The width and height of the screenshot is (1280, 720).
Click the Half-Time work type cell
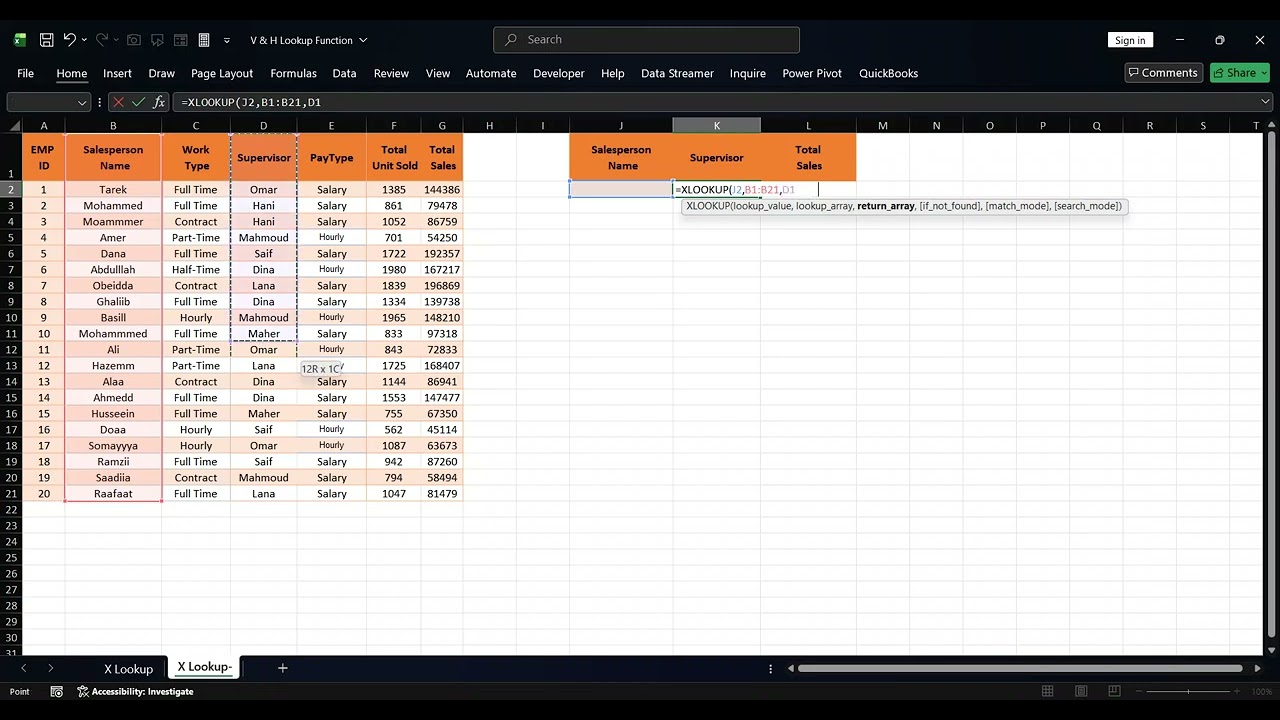click(x=196, y=270)
